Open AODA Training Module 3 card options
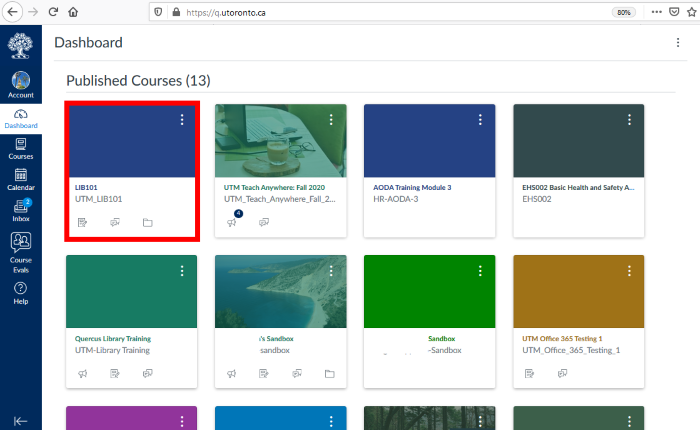The width and height of the screenshot is (700, 430). coord(480,120)
